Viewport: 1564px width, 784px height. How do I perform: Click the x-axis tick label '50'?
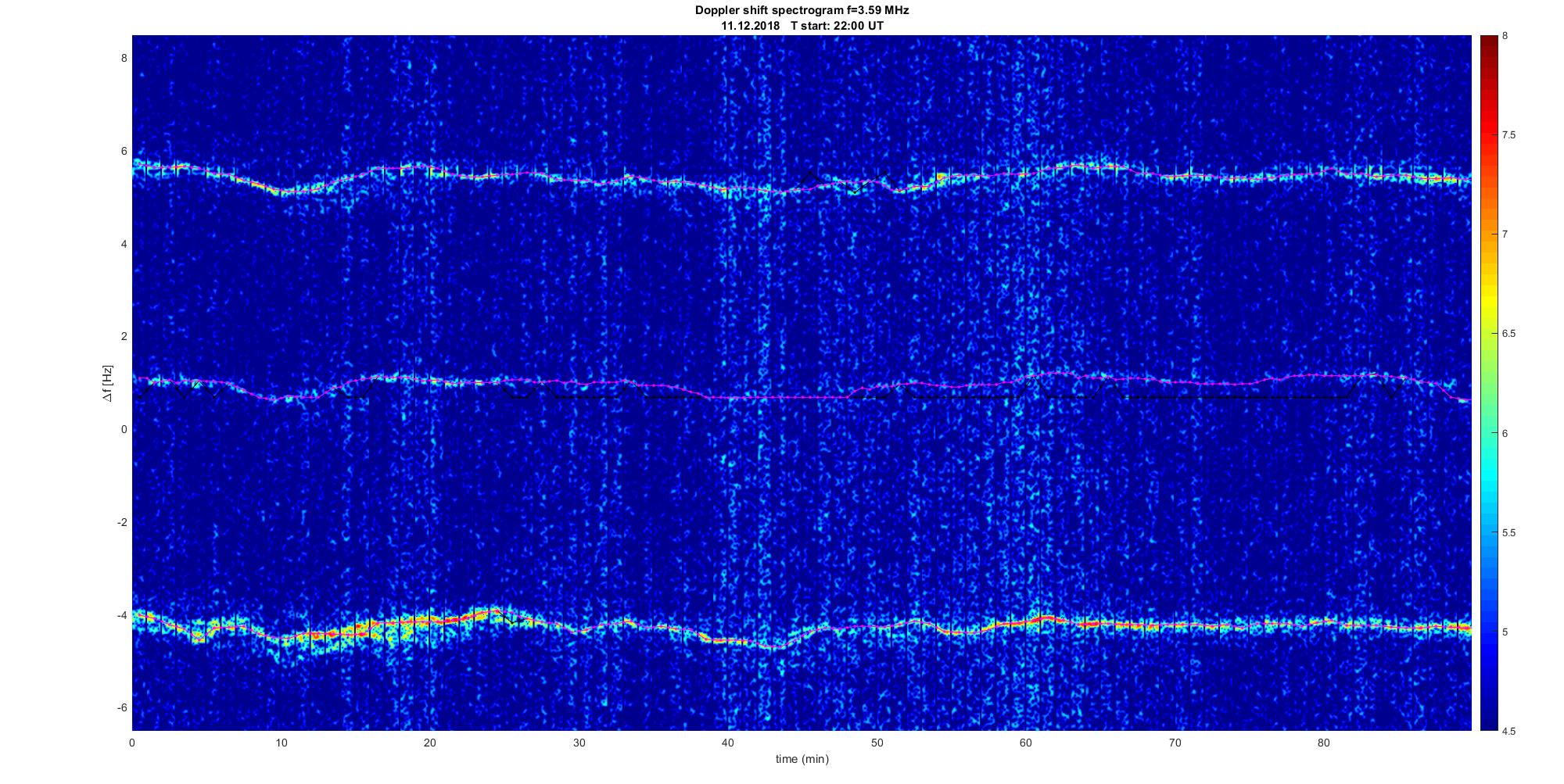[x=877, y=743]
